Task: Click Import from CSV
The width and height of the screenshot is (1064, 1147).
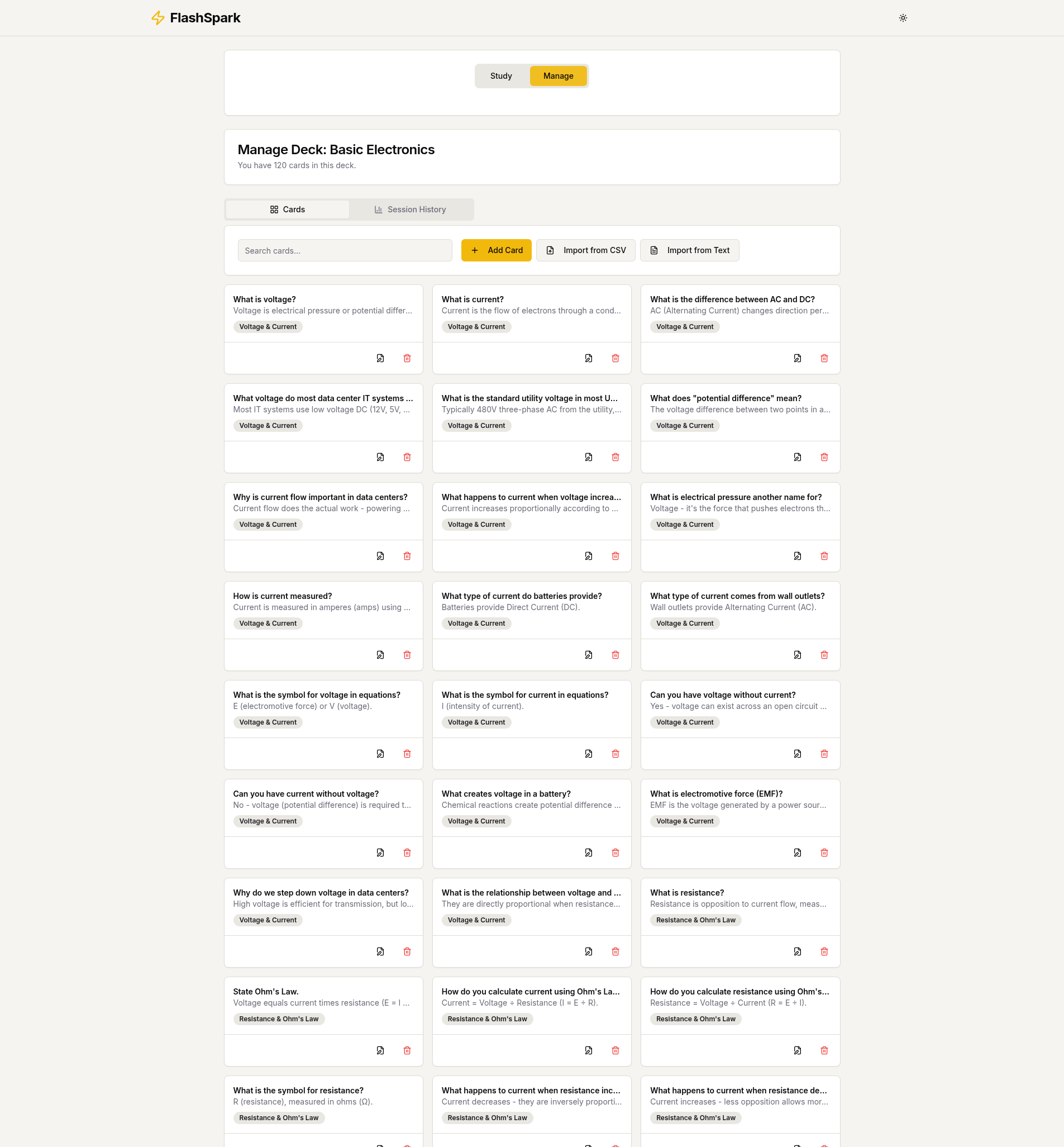Action: coord(585,250)
